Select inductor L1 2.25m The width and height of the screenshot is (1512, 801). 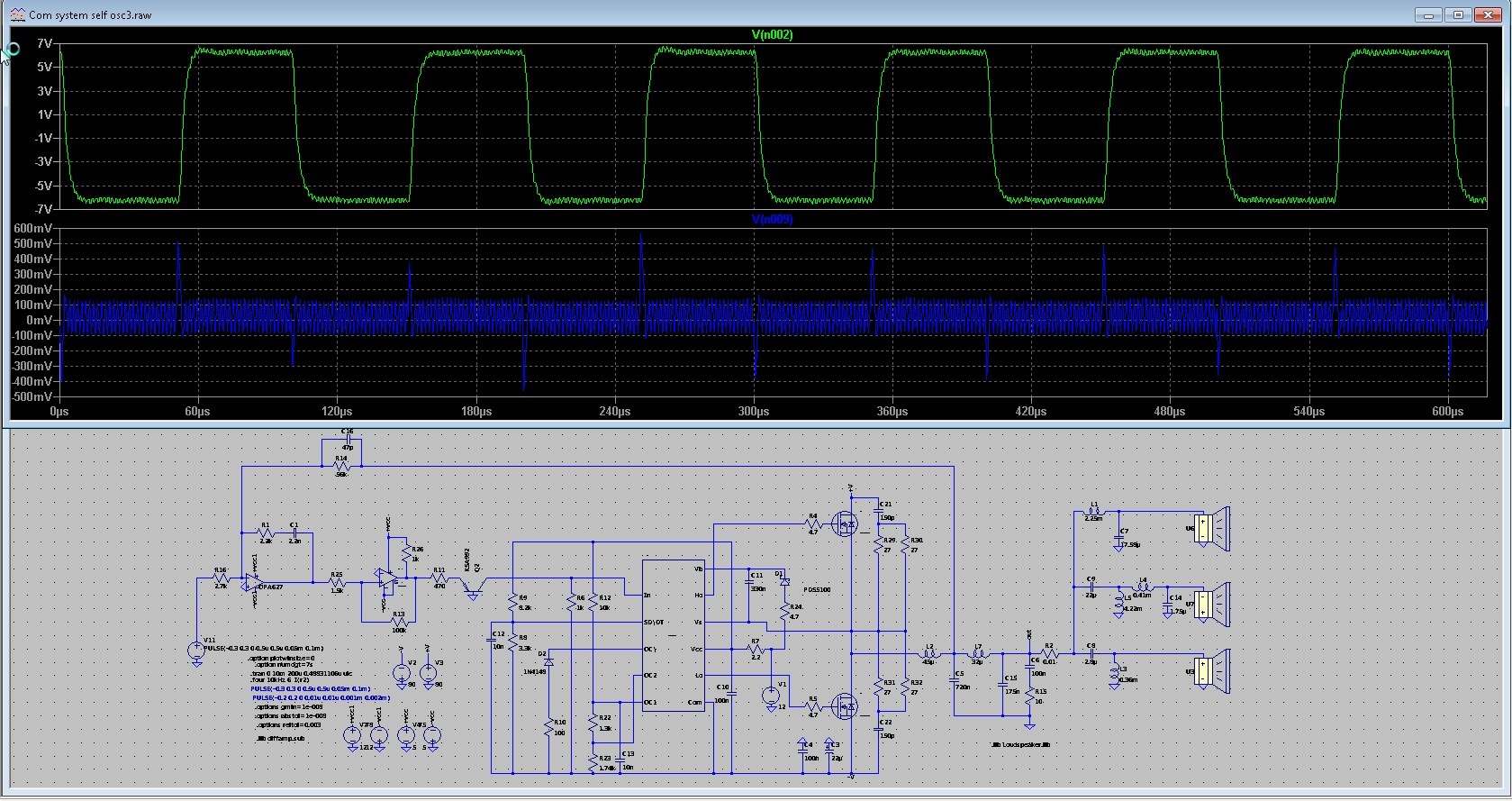coord(1095,511)
